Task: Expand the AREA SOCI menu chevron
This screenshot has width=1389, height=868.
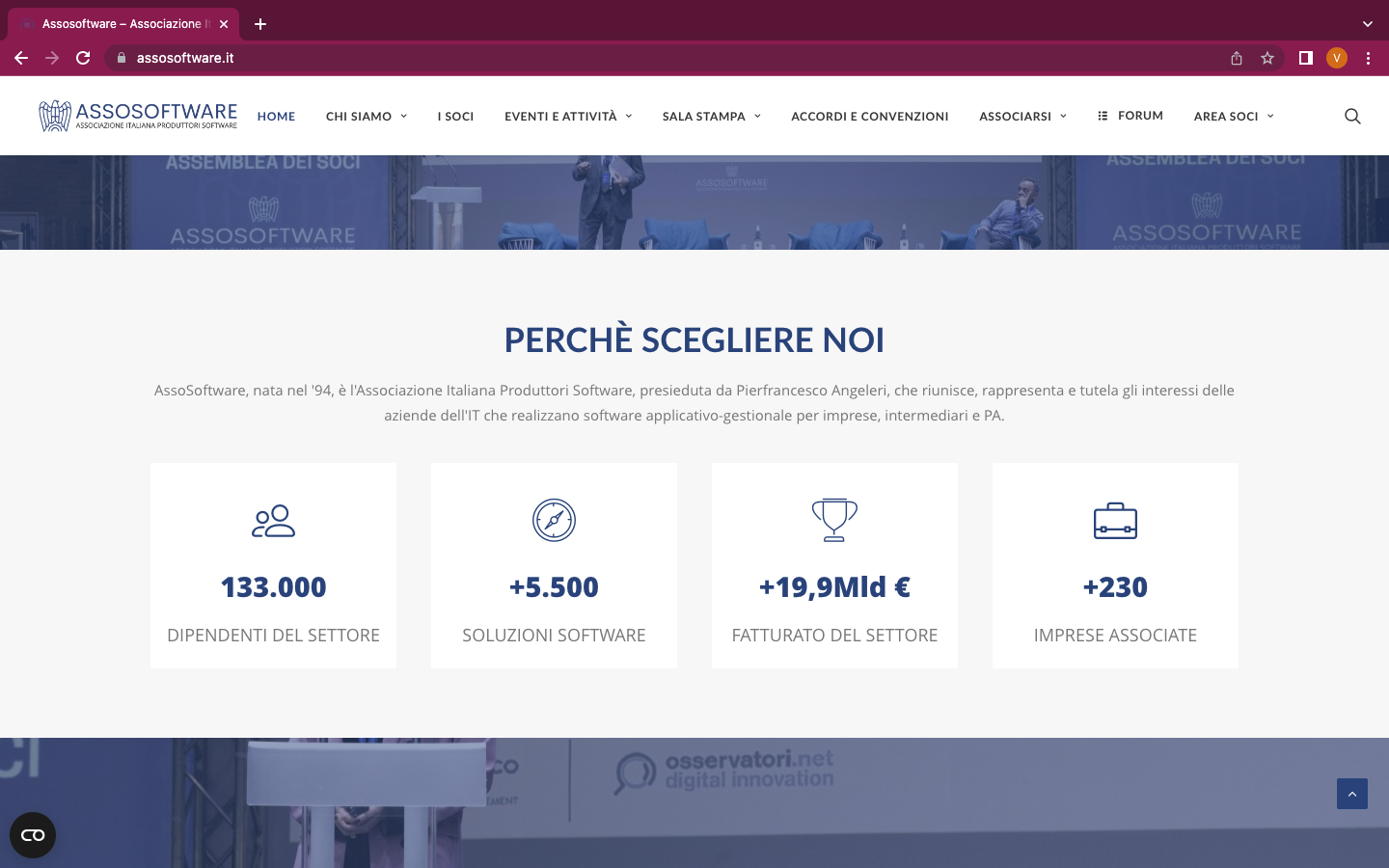Action: pos(1267,116)
